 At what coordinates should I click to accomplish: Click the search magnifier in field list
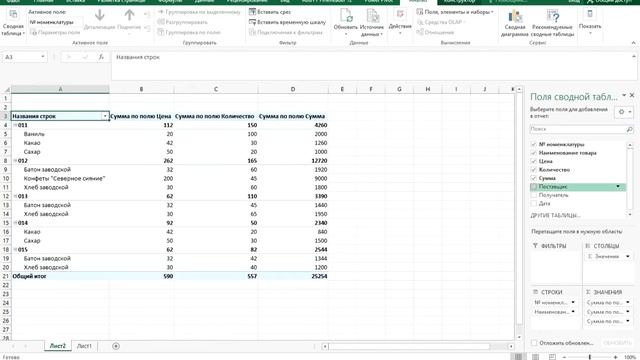[x=629, y=129]
